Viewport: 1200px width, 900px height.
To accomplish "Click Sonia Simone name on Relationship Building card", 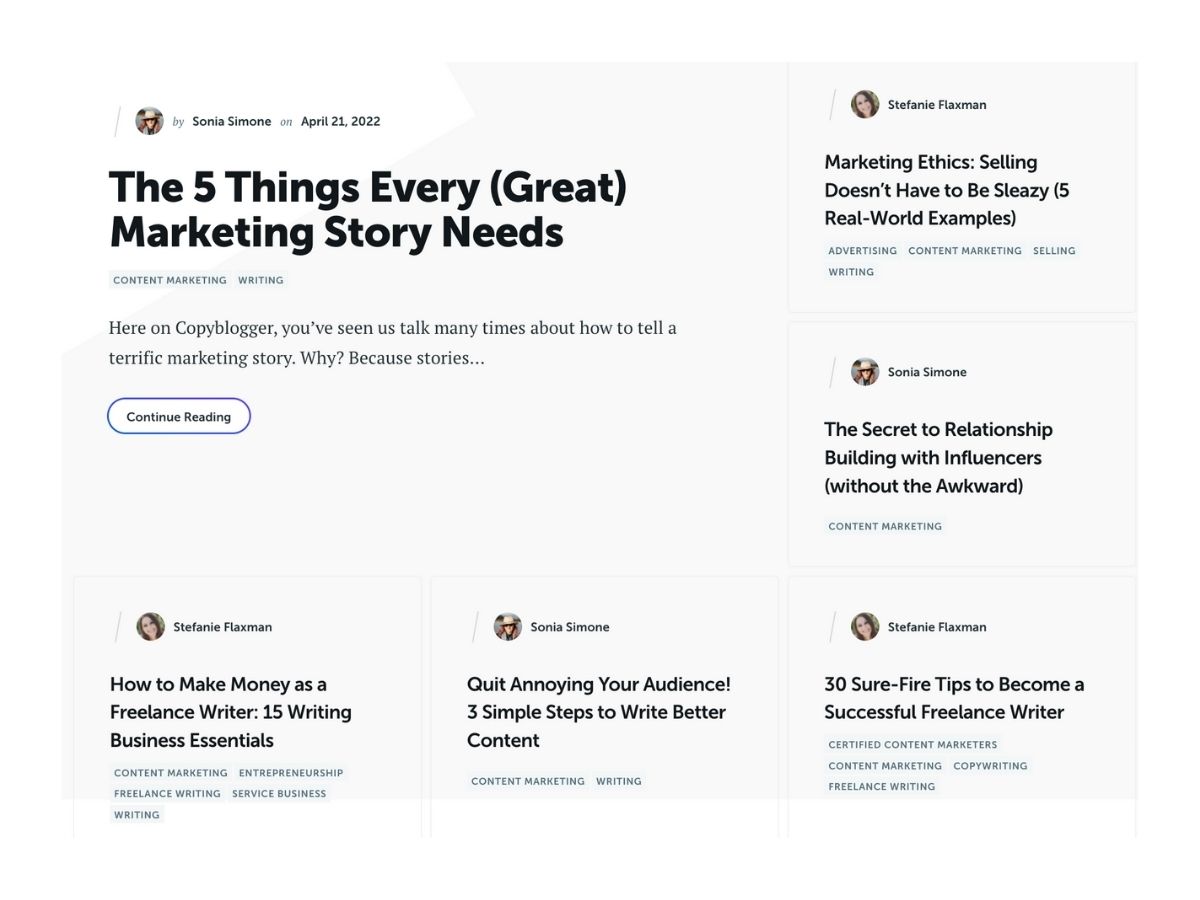I will [x=927, y=372].
